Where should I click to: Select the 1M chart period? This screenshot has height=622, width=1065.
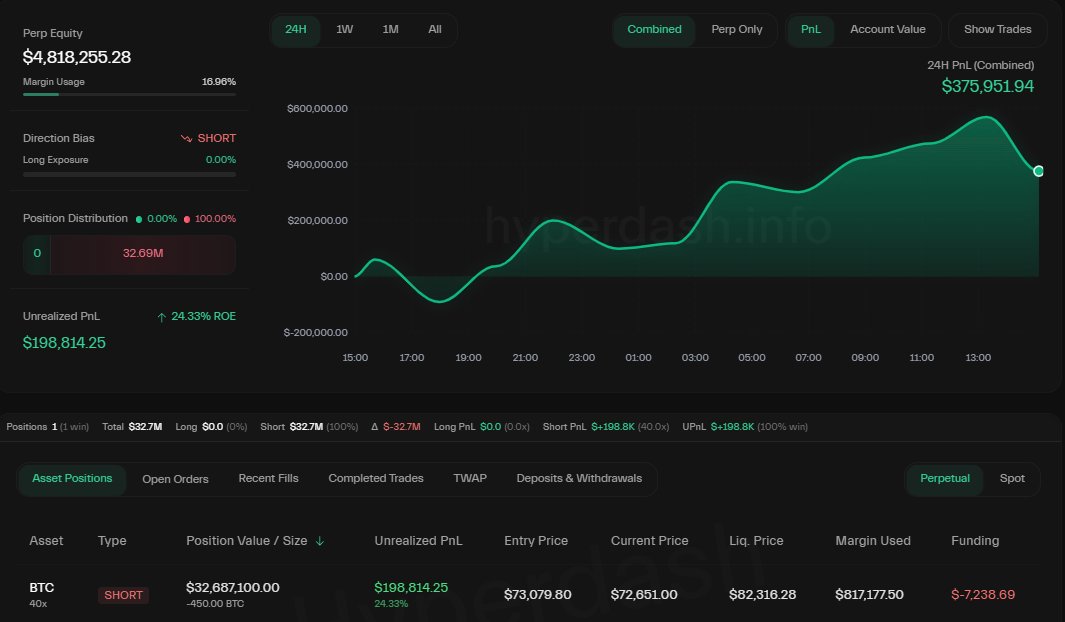point(390,30)
